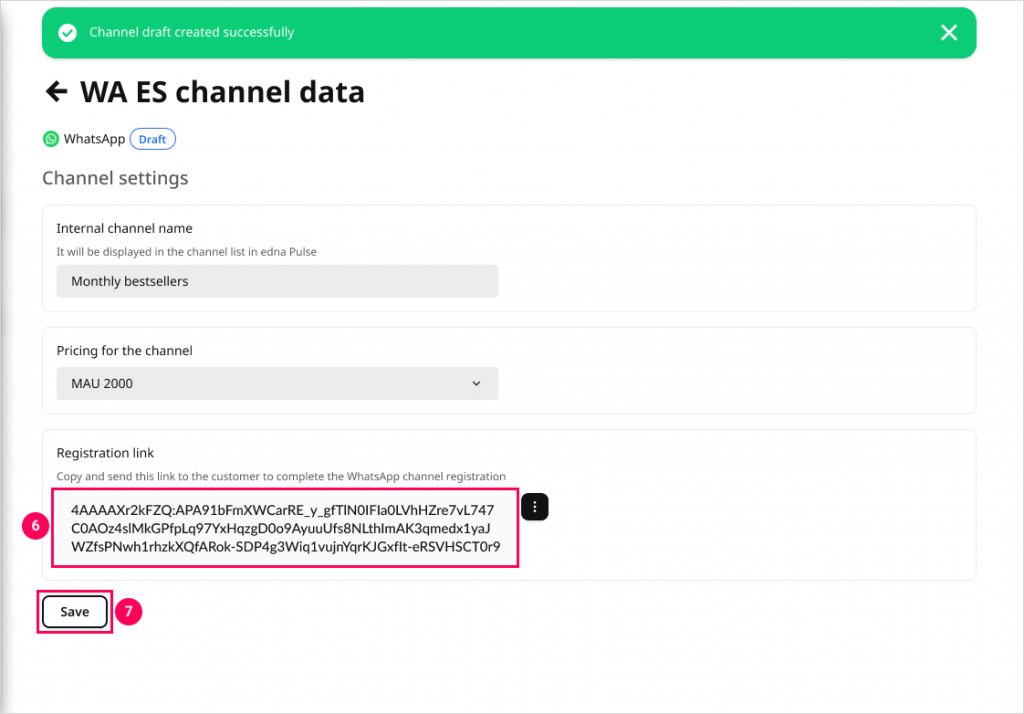
Task: Click the Monthly bestsellers name field
Action: pyautogui.click(x=277, y=281)
